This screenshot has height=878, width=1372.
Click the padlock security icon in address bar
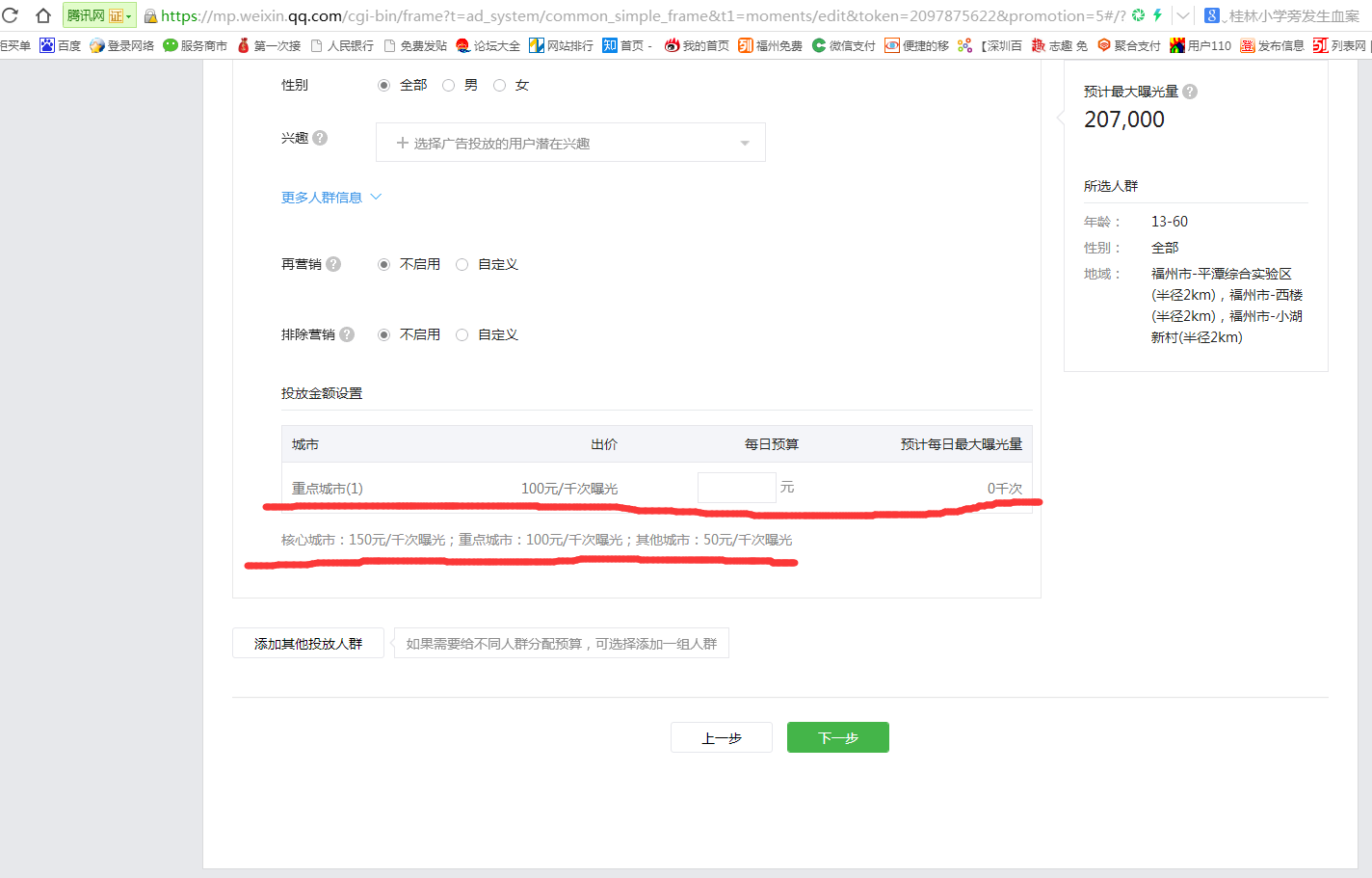pyautogui.click(x=150, y=15)
